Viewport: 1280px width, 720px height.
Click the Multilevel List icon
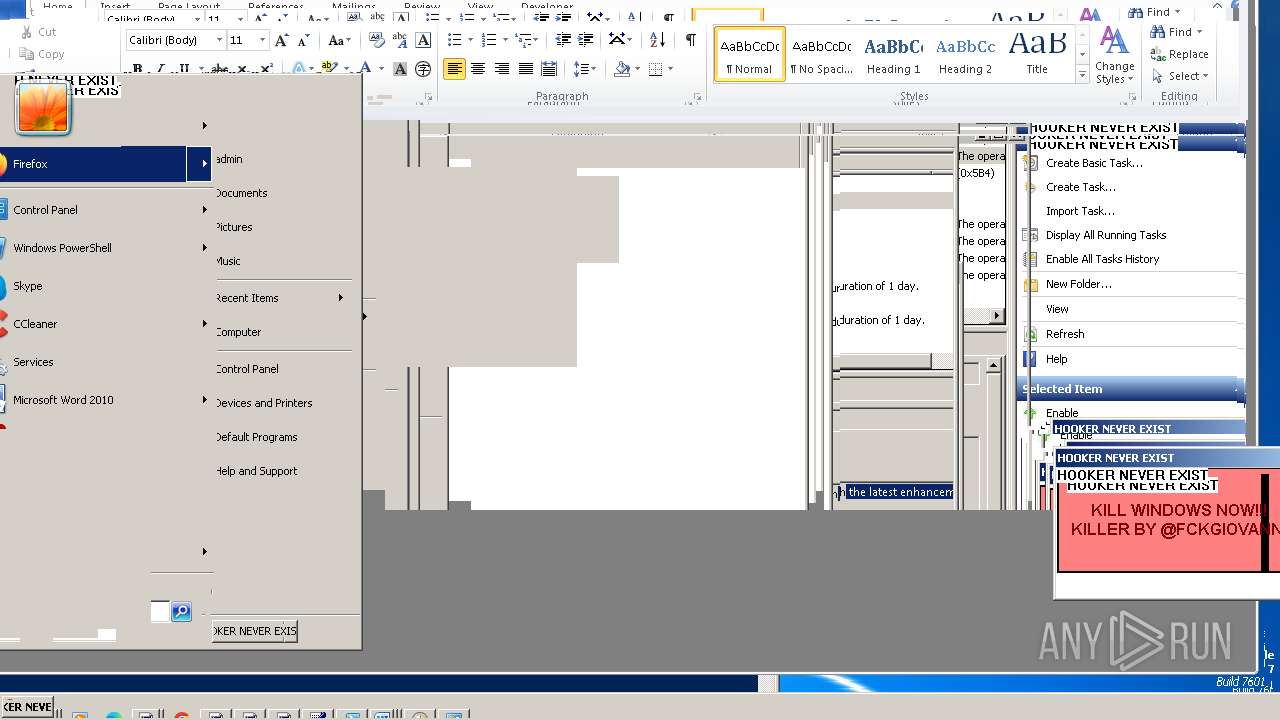[524, 40]
